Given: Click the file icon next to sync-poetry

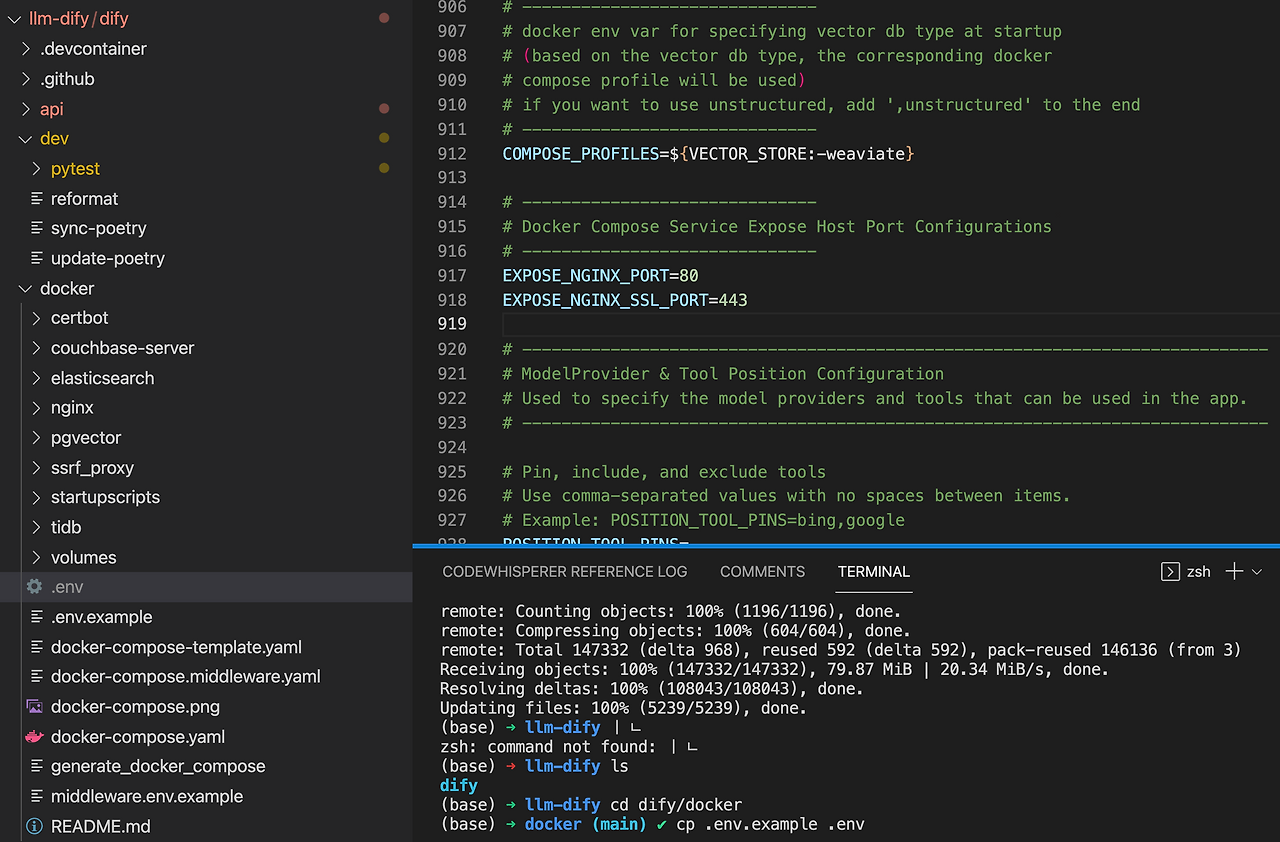Looking at the screenshot, I should click(x=37, y=228).
